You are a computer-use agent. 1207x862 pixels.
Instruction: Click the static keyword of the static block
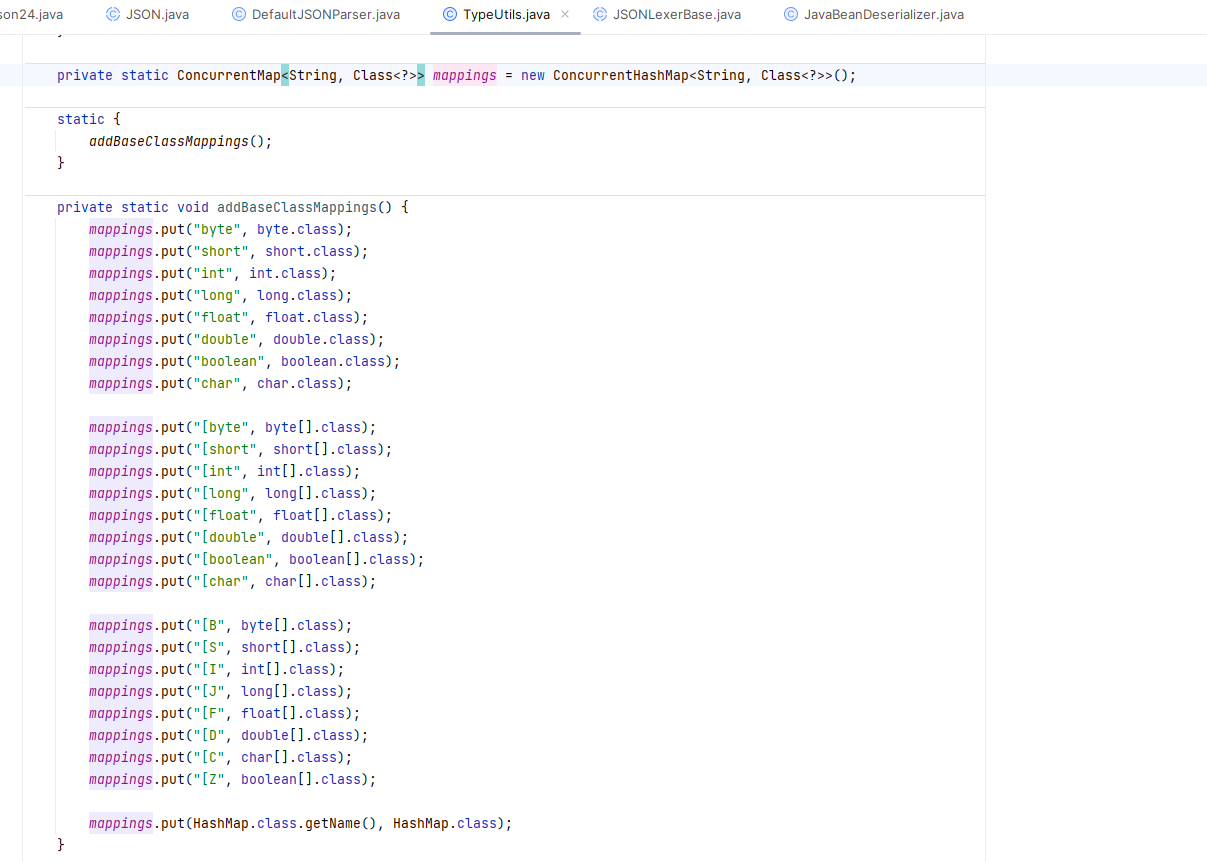(81, 119)
